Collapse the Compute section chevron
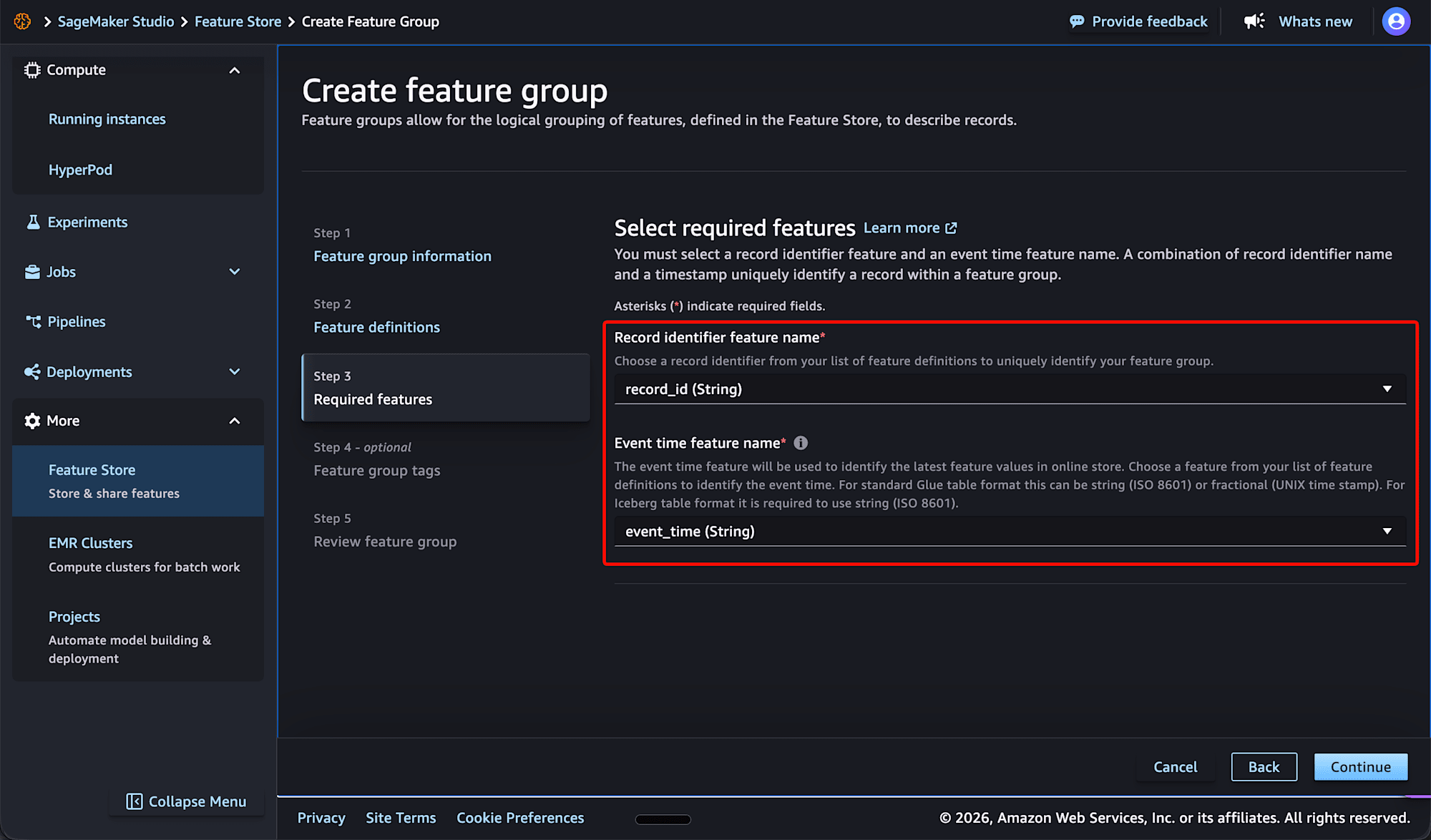This screenshot has width=1431, height=840. point(234,70)
